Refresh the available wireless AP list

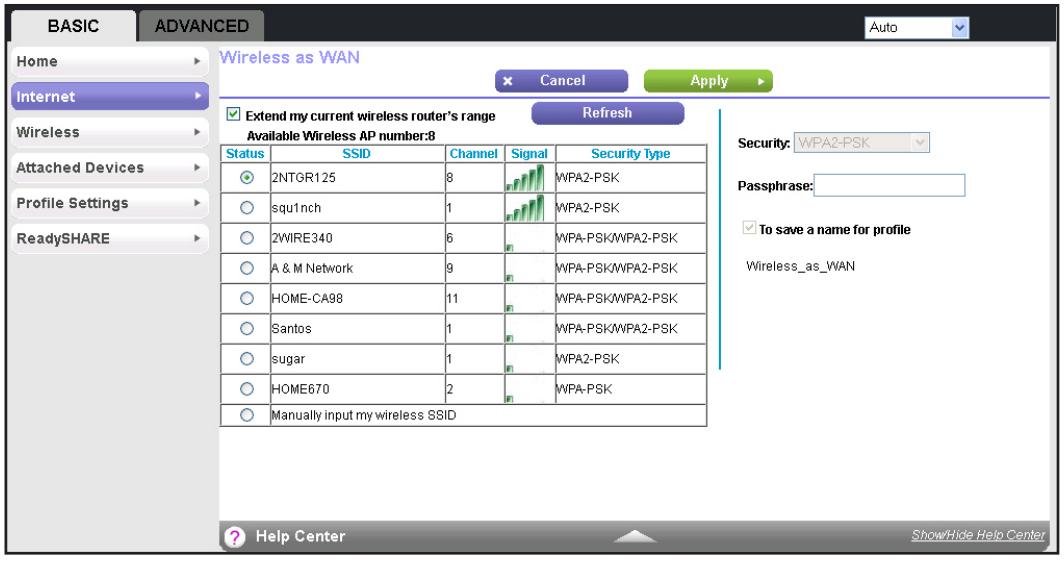coord(607,113)
